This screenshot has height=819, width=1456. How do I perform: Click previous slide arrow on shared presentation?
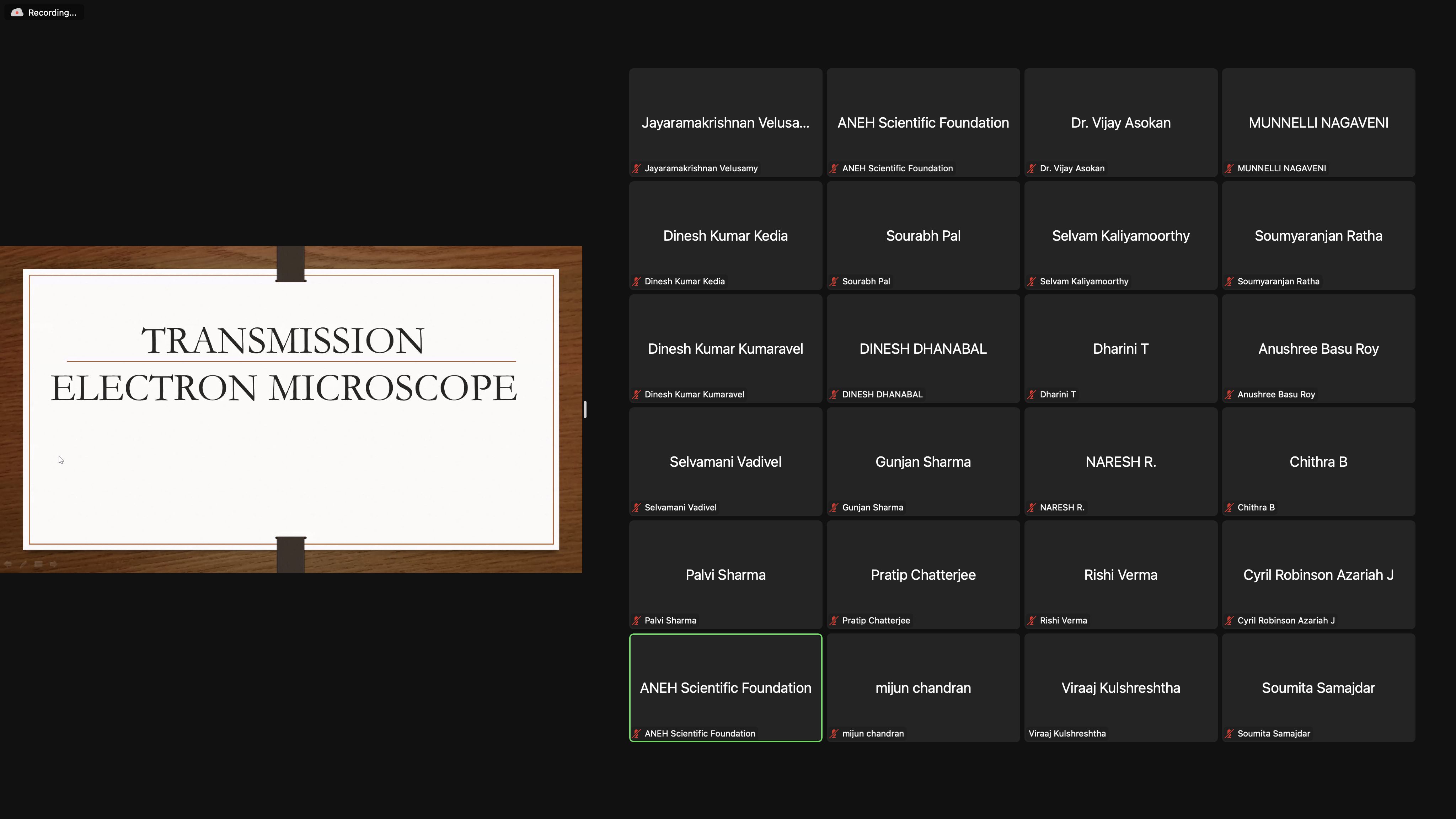[8, 564]
